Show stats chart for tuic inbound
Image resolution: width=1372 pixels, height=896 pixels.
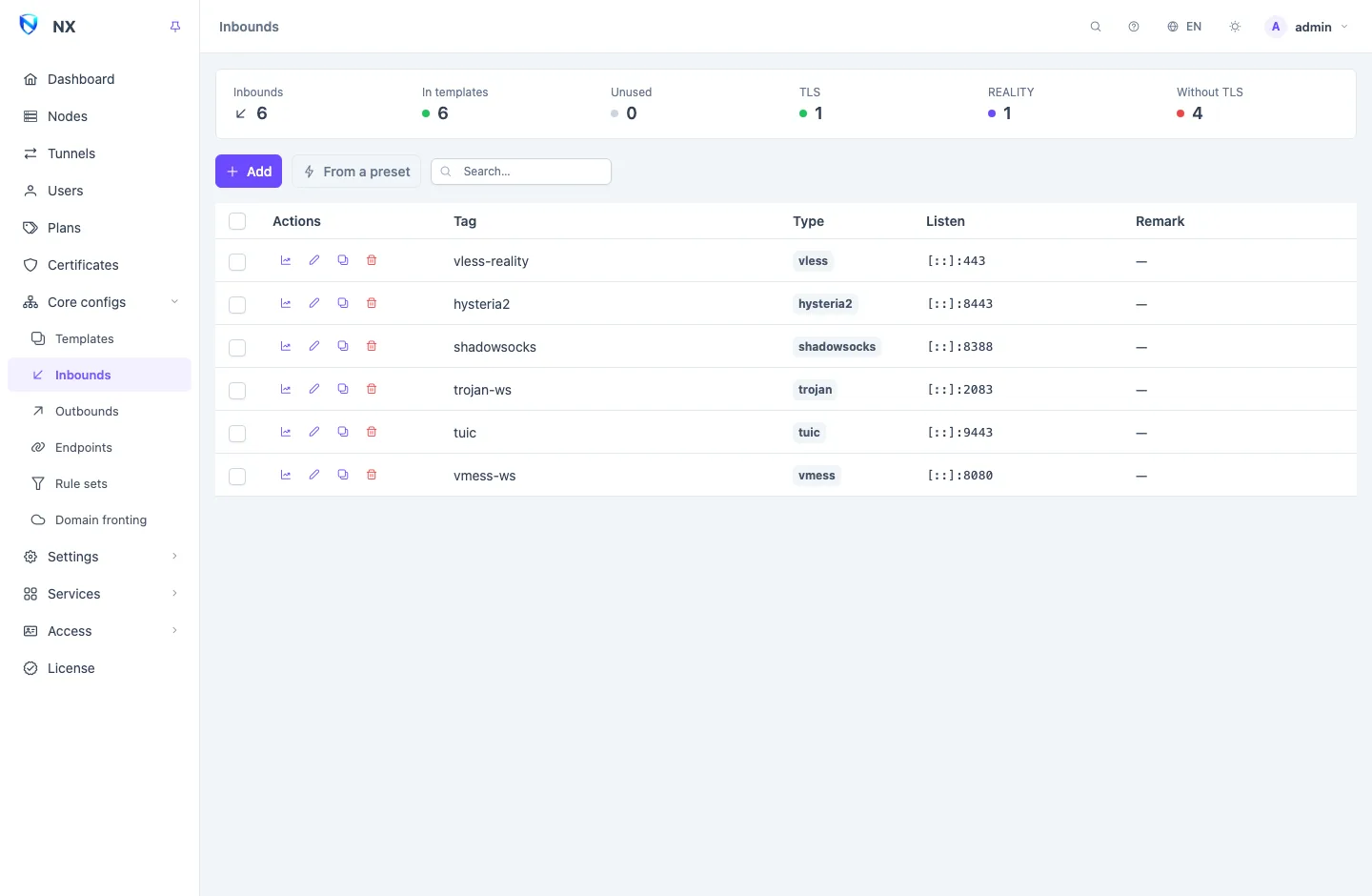tap(286, 432)
